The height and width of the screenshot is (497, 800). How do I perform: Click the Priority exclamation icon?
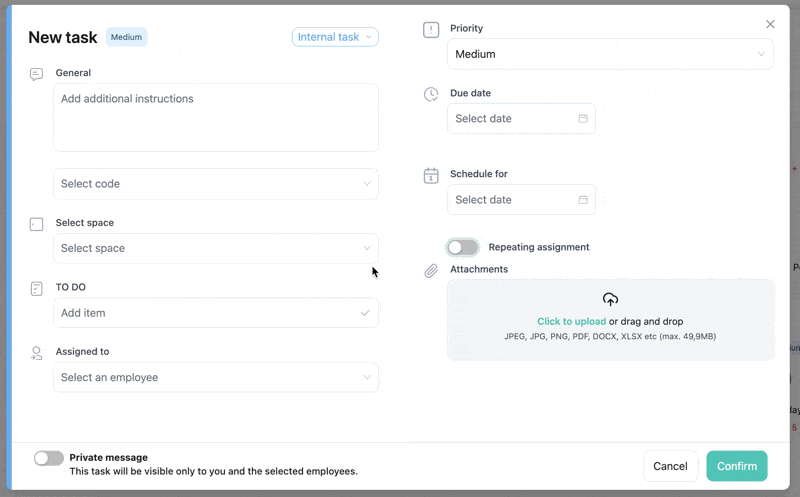(x=431, y=30)
